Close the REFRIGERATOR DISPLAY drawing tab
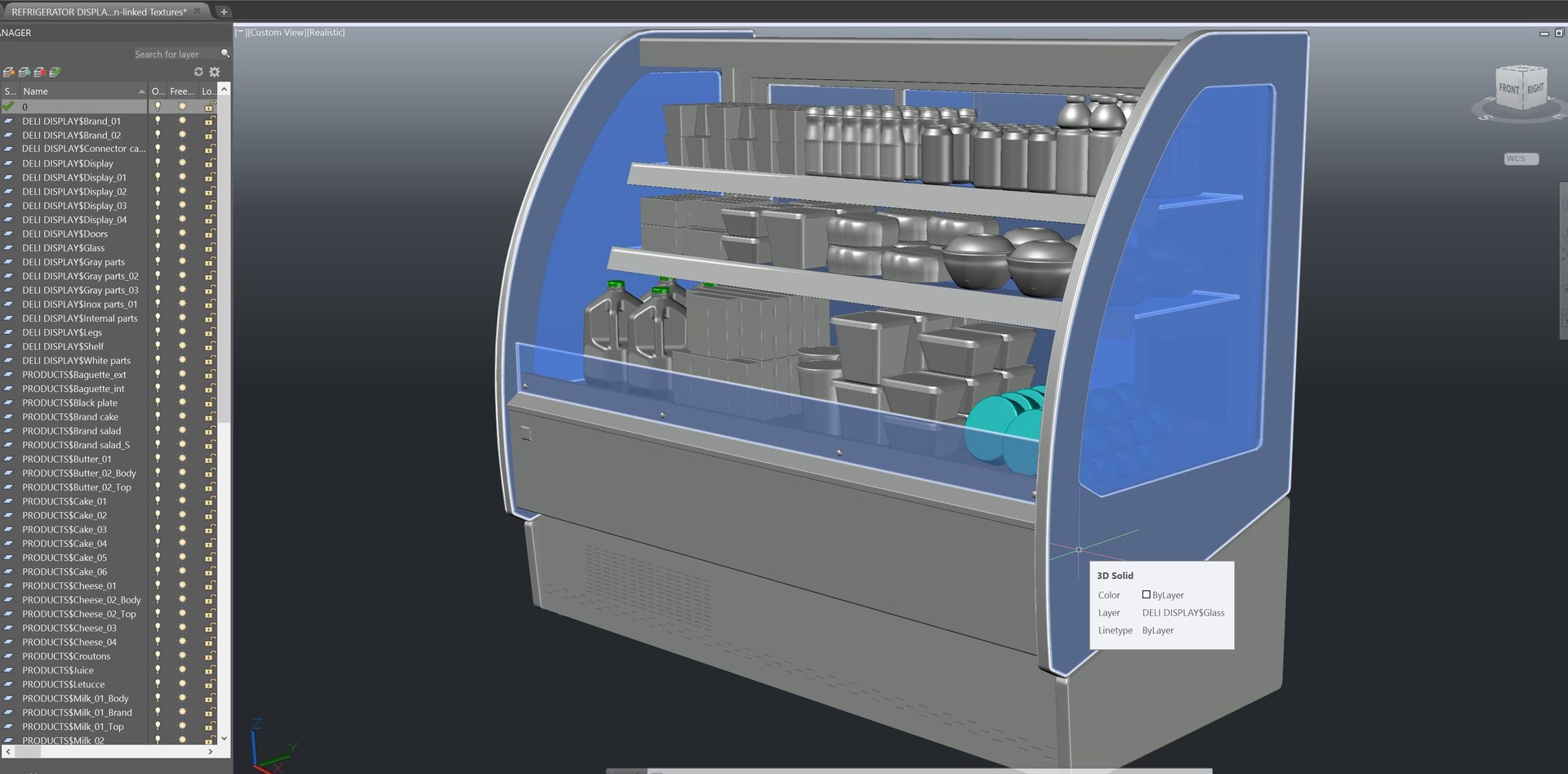 (x=197, y=11)
